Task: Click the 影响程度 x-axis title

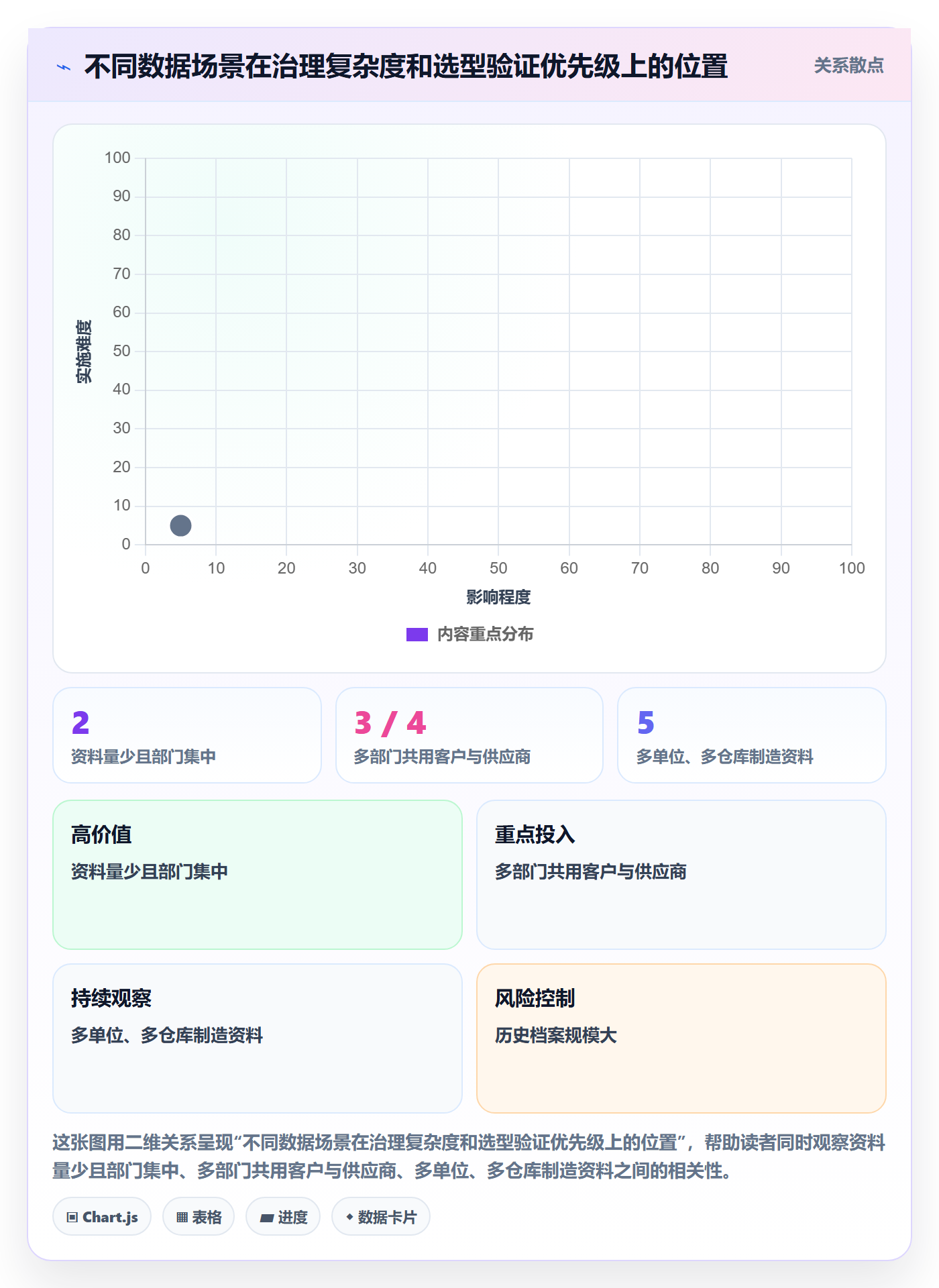Action: click(x=498, y=597)
